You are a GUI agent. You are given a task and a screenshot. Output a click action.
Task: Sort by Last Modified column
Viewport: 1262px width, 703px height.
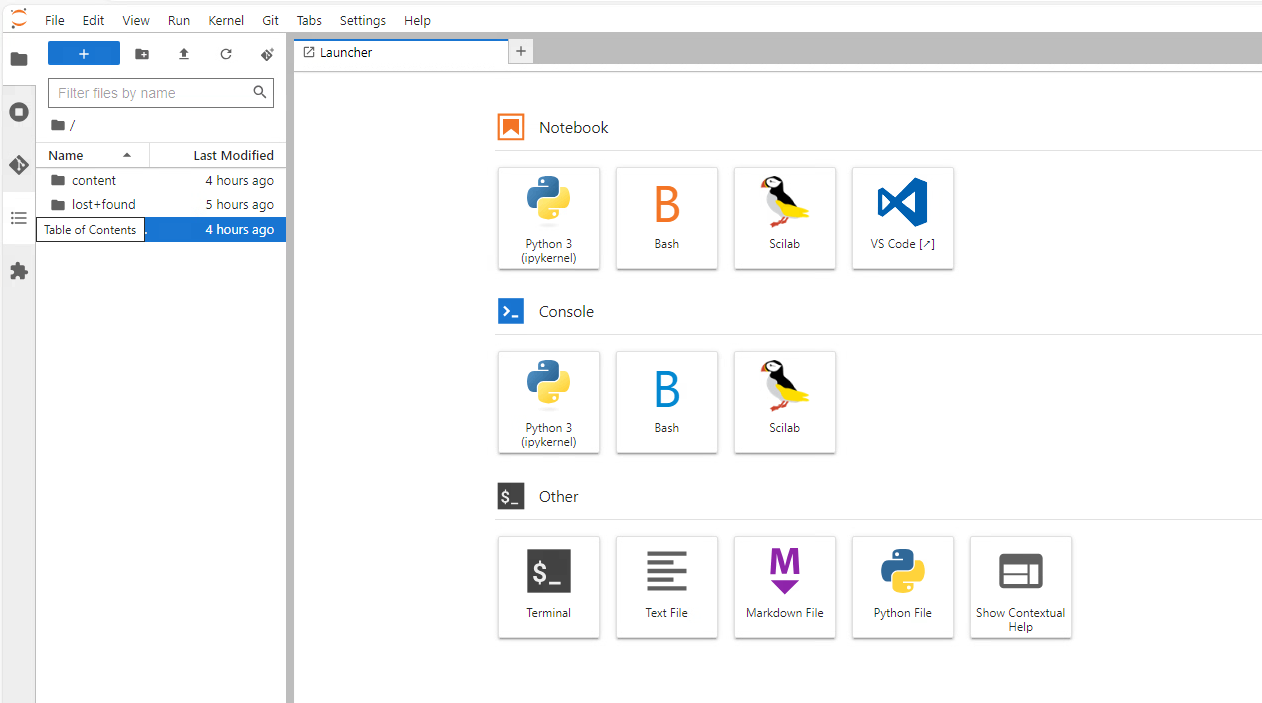click(x=218, y=155)
